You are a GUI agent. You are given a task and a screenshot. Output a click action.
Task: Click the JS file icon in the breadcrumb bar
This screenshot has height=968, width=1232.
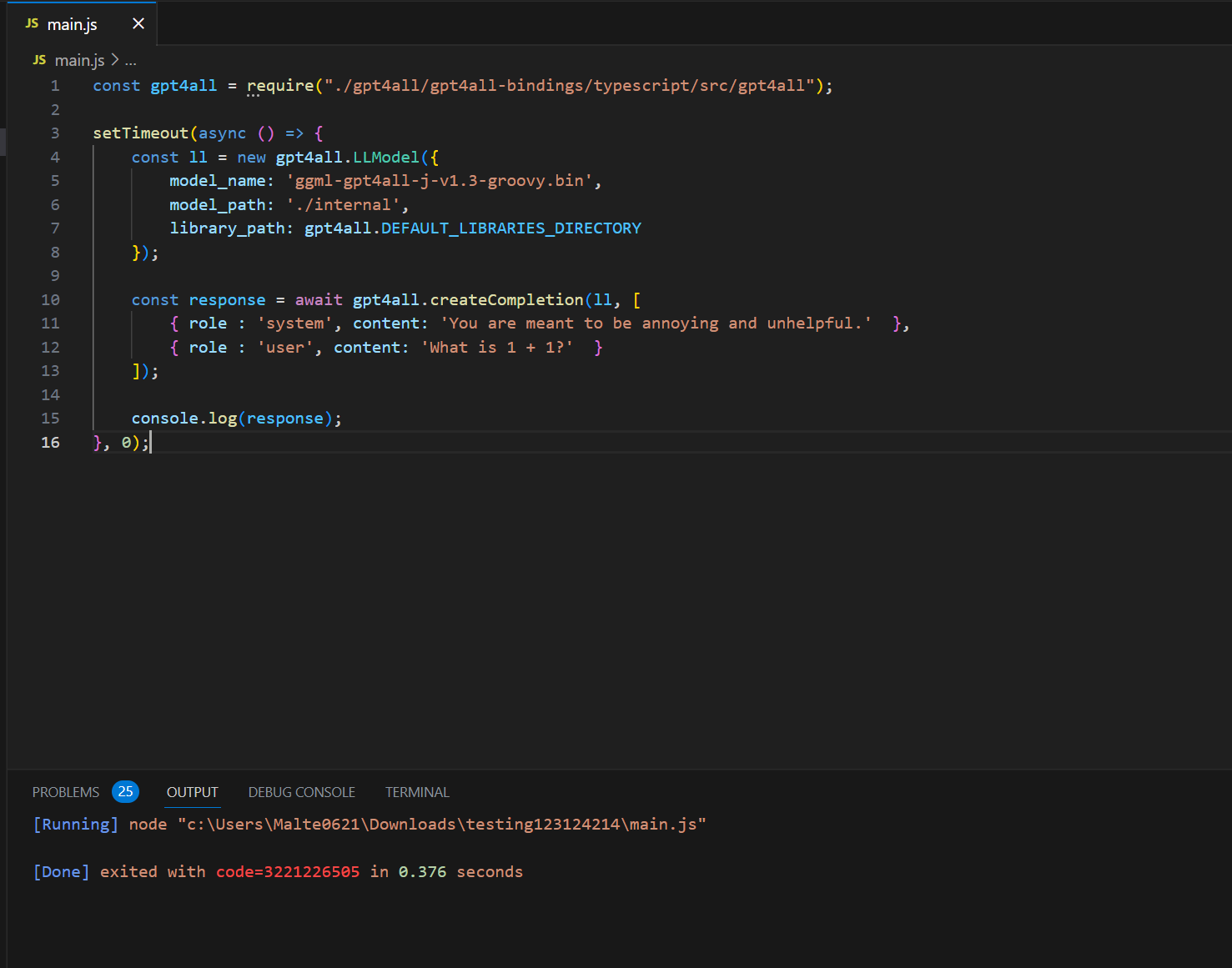click(x=38, y=60)
